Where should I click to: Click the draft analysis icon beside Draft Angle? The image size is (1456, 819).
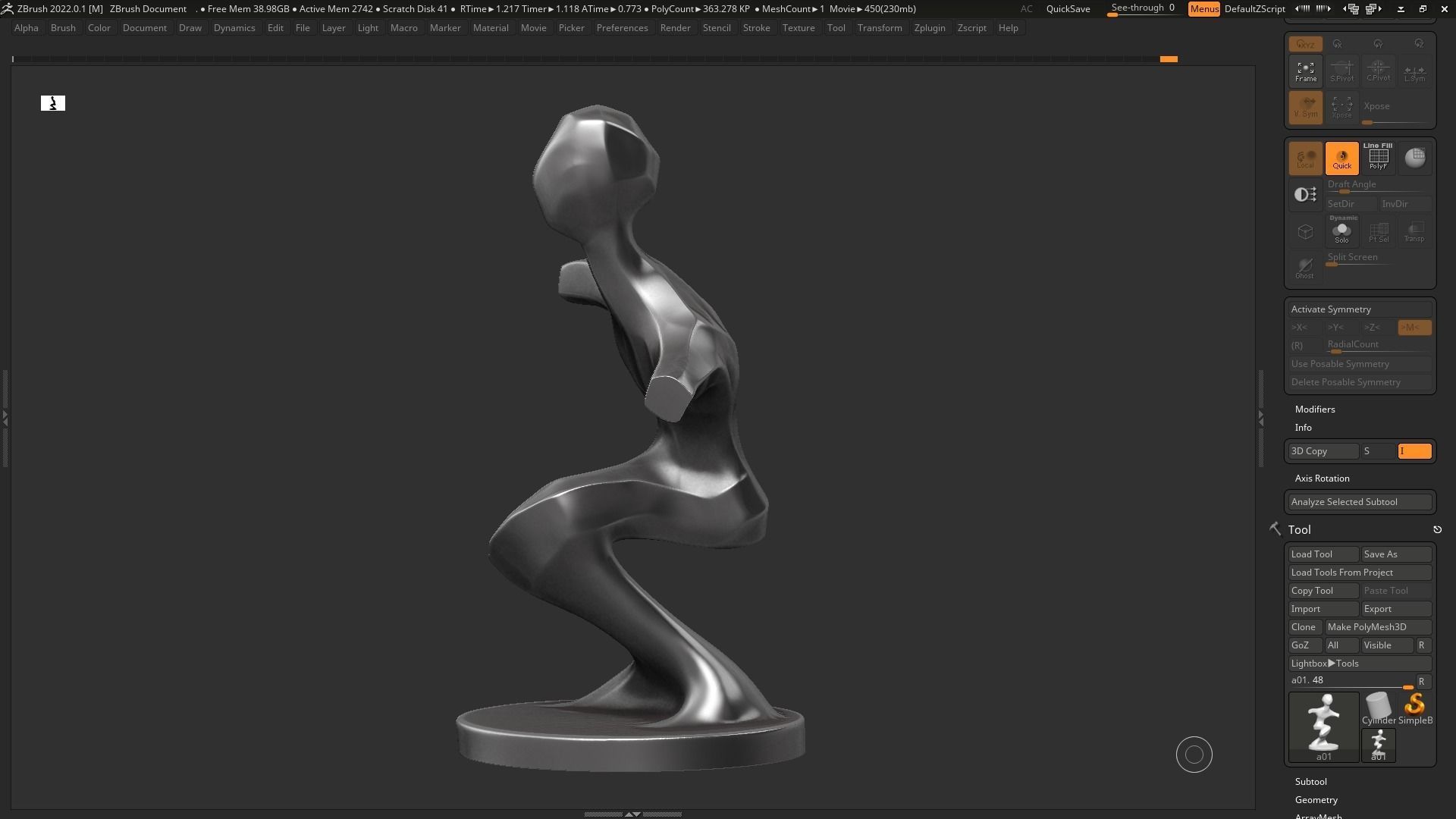(1305, 195)
